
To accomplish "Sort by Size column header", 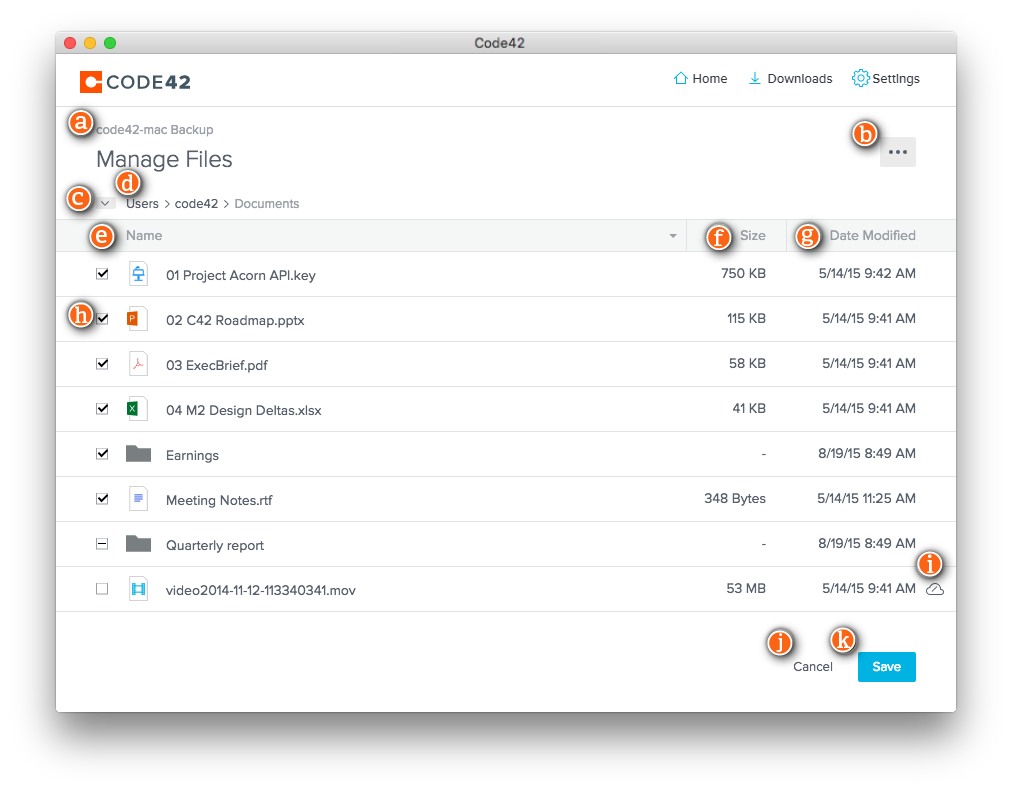I will coord(753,236).
